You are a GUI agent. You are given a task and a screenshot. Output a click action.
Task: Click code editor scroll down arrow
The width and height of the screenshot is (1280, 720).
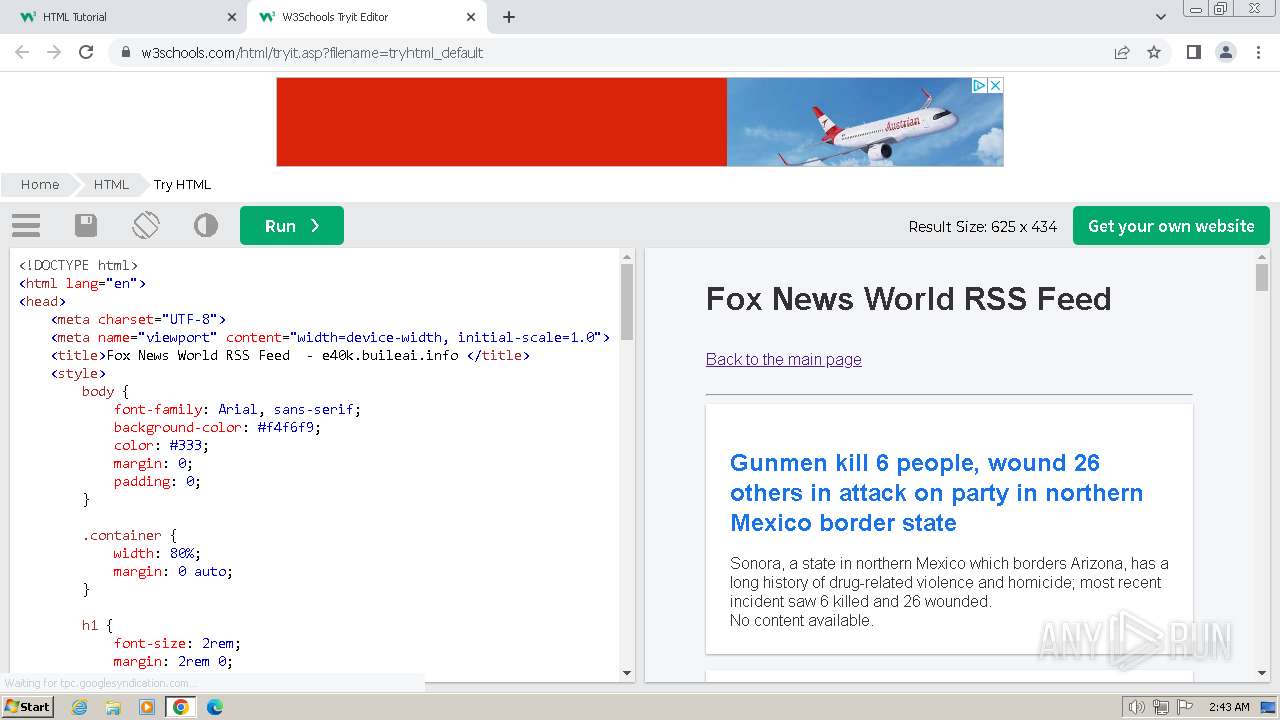click(x=627, y=673)
